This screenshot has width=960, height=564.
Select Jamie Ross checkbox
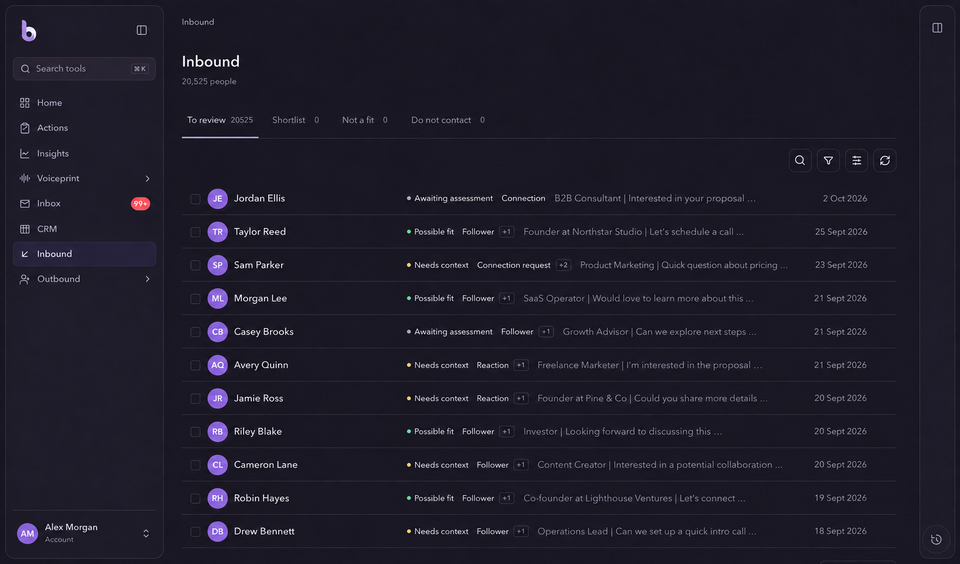(x=195, y=399)
